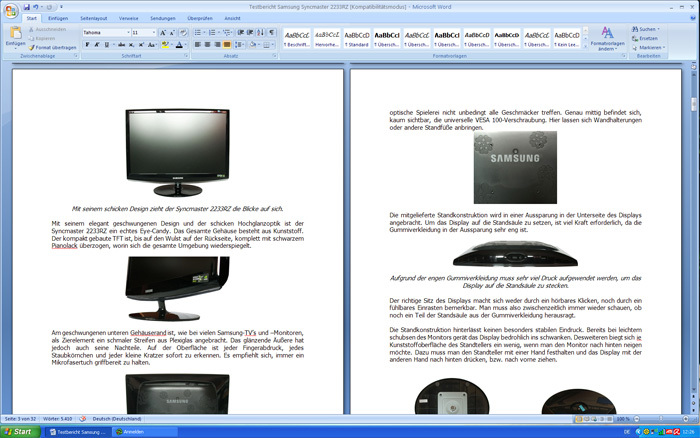The image size is (700, 438).
Task: Apply the Standard style
Action: click(x=357, y=38)
